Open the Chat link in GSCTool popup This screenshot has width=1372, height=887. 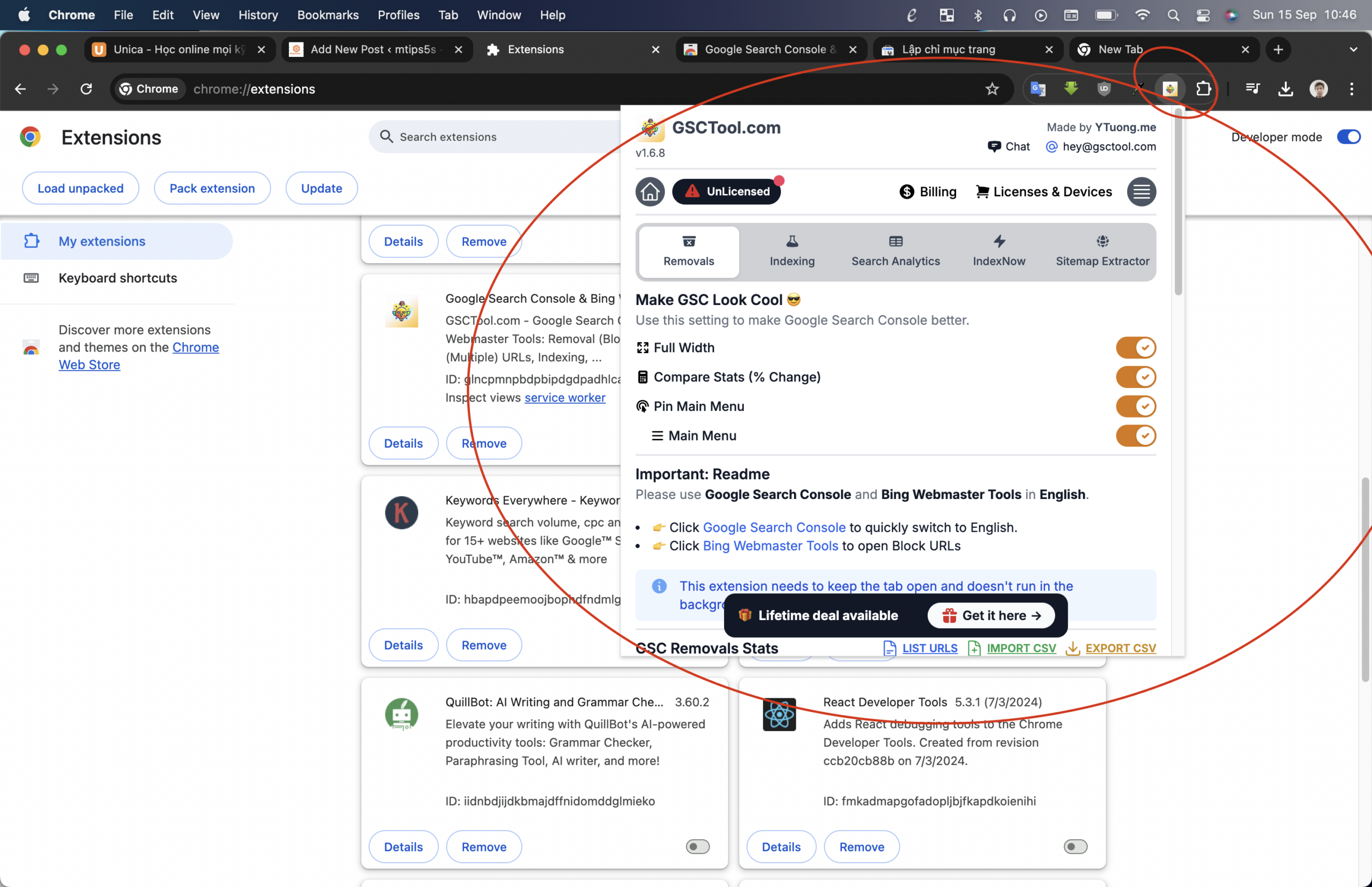(x=1009, y=146)
